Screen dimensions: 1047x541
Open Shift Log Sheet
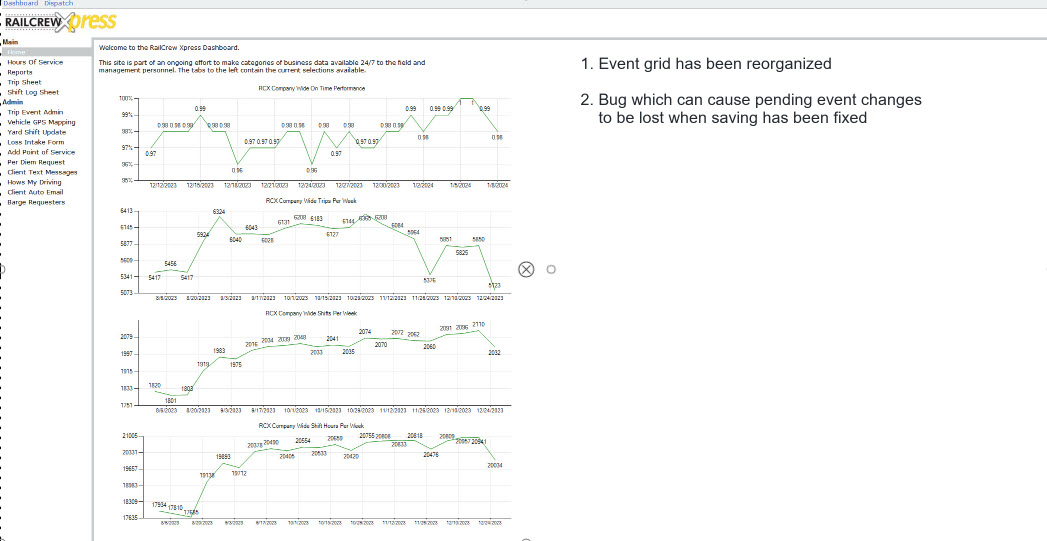(x=33, y=92)
